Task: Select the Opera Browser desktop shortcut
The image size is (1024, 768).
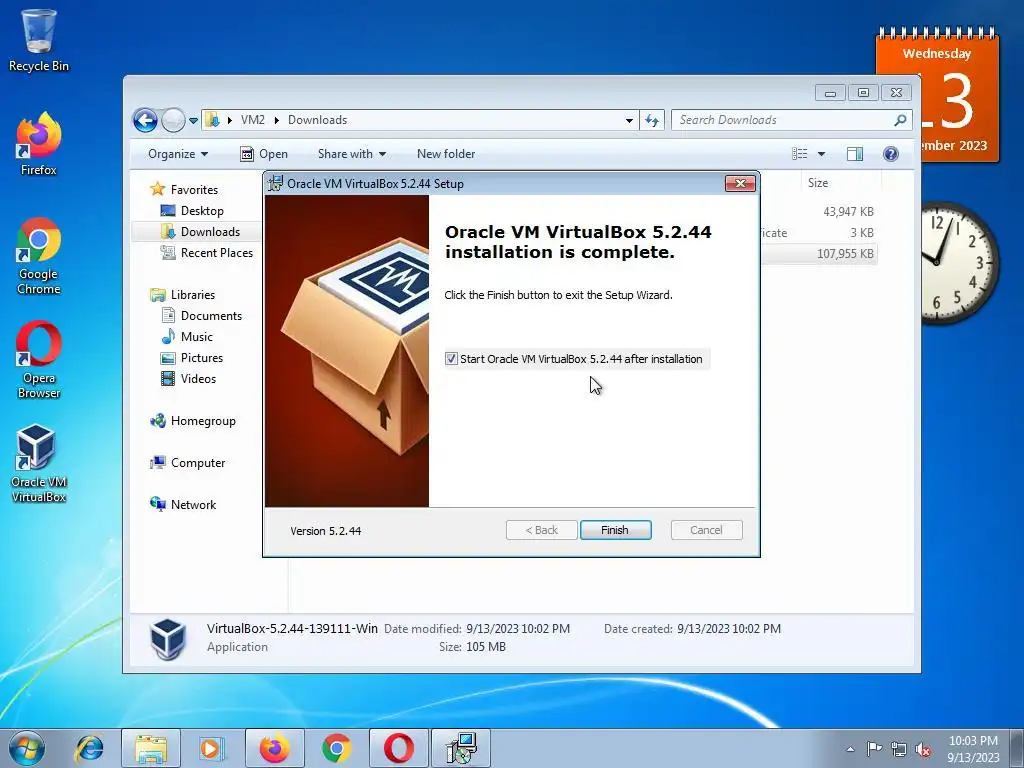Action: 39,360
